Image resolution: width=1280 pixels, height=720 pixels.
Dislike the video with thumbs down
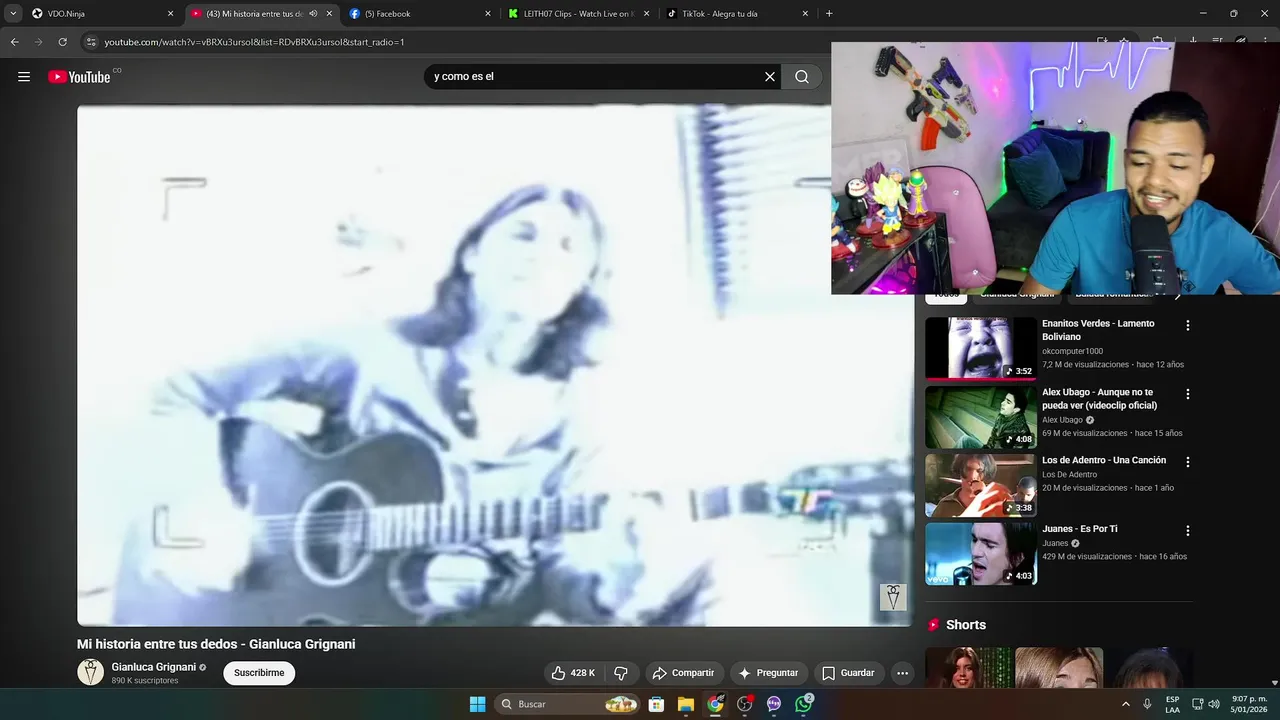(620, 673)
